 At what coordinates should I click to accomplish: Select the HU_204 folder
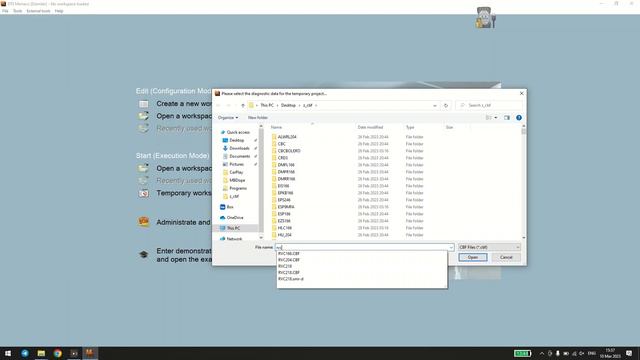pos(284,235)
